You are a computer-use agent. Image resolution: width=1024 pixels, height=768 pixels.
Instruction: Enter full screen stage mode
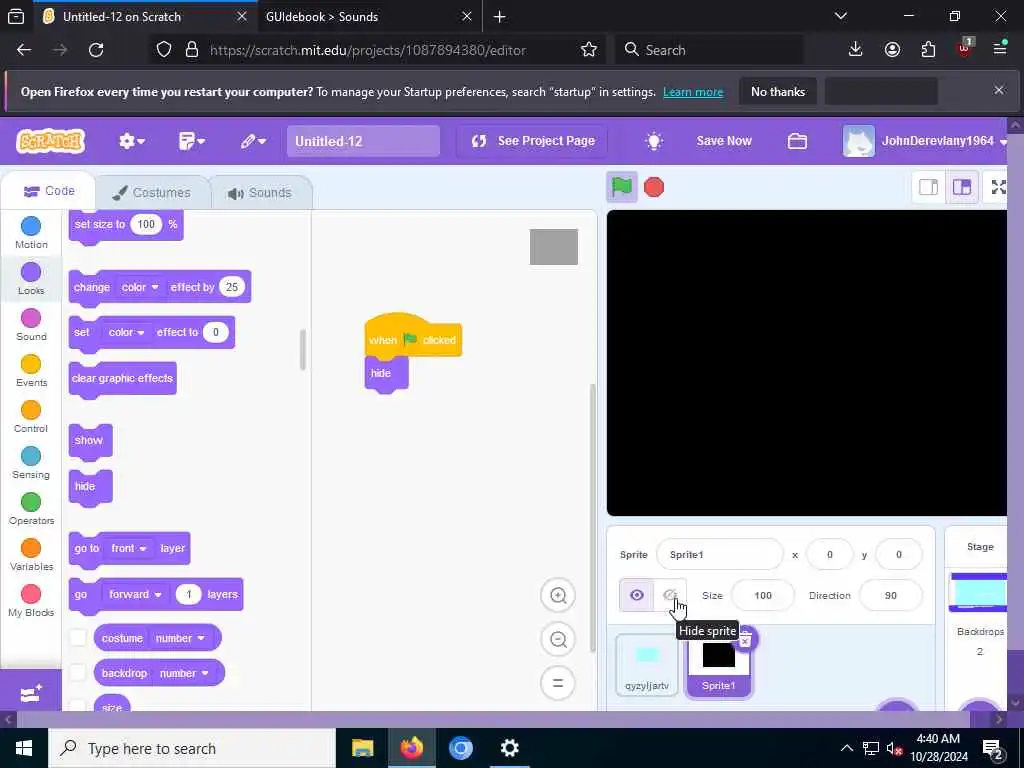pos(997,187)
